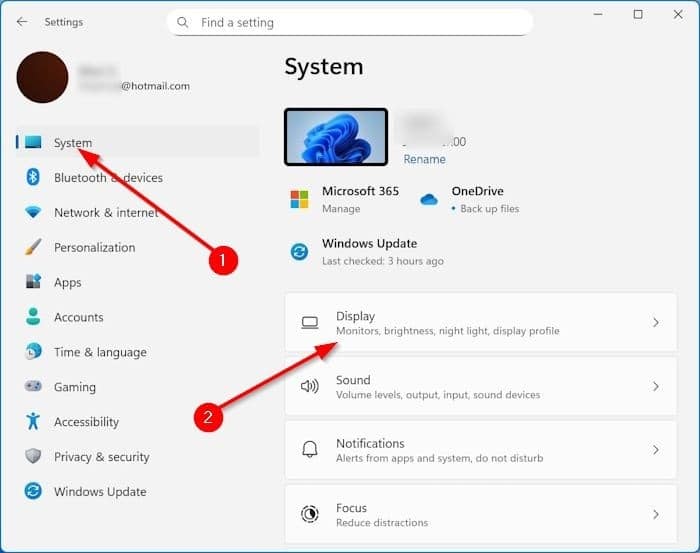This screenshot has width=700, height=553.
Task: Click the desktop wallpaper thumbnail
Action: [x=336, y=137]
